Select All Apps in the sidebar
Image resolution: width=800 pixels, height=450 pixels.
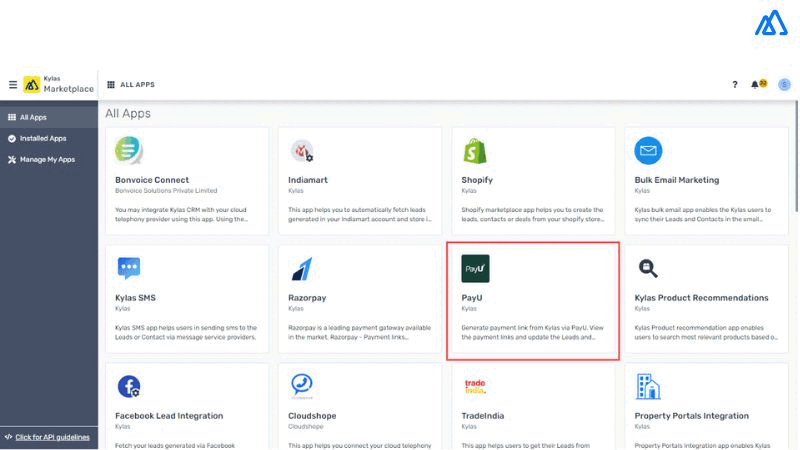click(x=33, y=117)
